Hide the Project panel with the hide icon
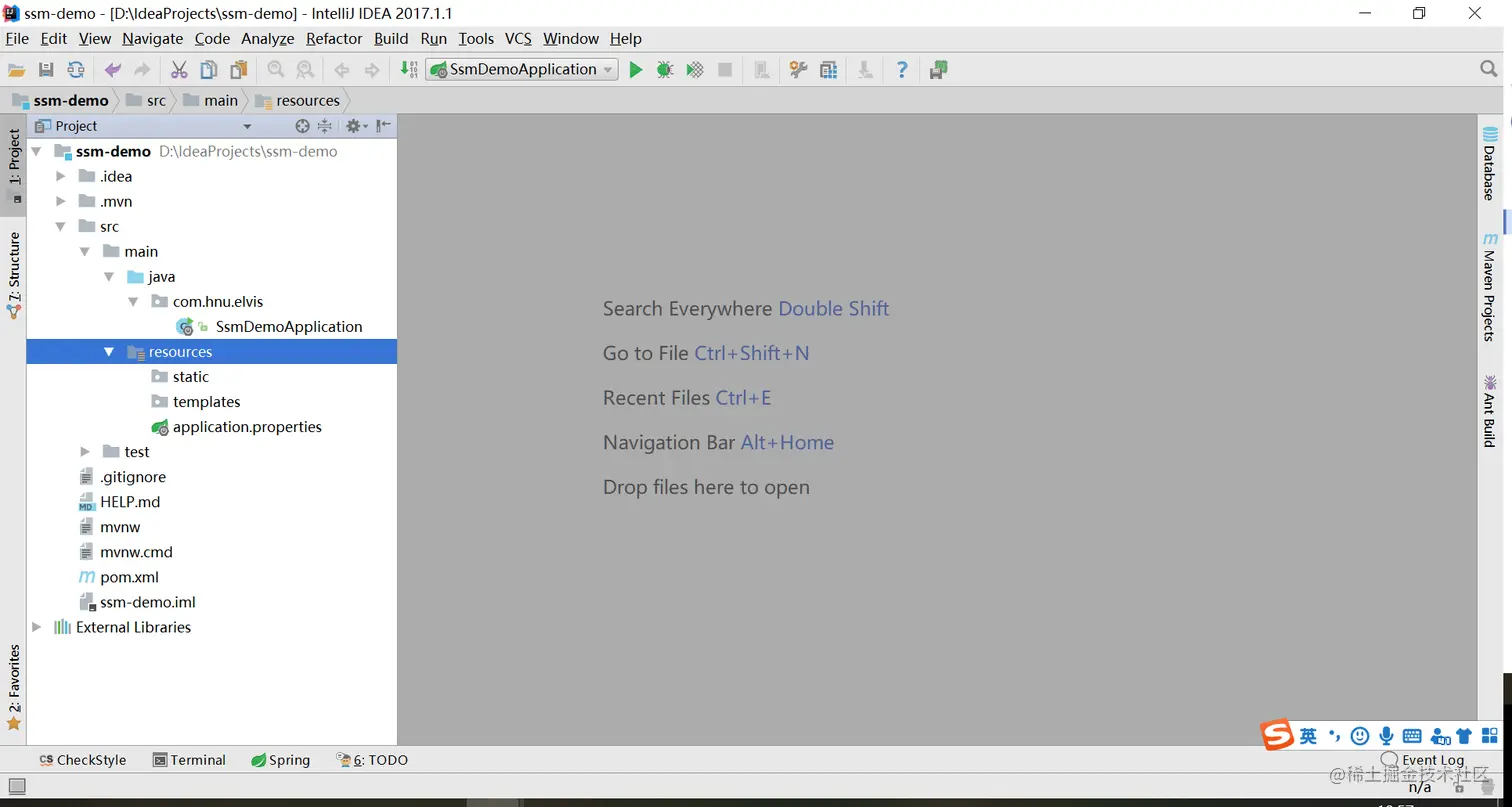Image resolution: width=1512 pixels, height=807 pixels. pos(384,126)
